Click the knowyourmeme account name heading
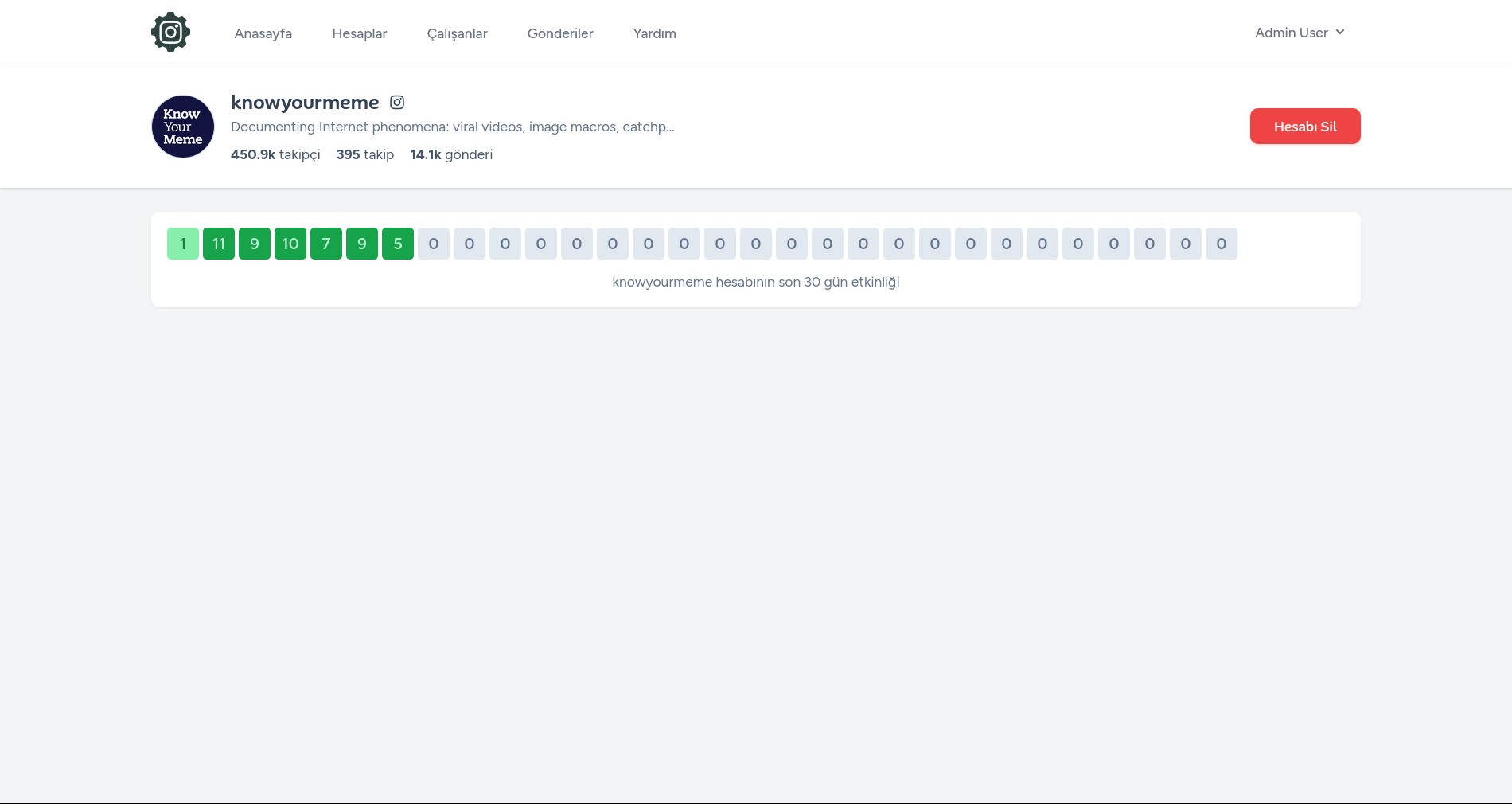1512x804 pixels. (x=305, y=103)
